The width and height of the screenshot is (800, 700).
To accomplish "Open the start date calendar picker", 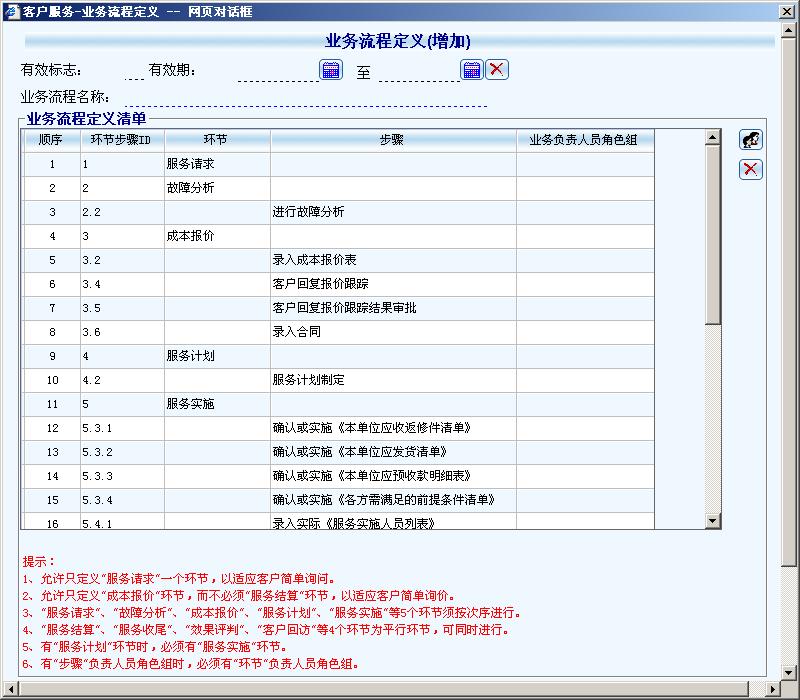I will [x=331, y=70].
